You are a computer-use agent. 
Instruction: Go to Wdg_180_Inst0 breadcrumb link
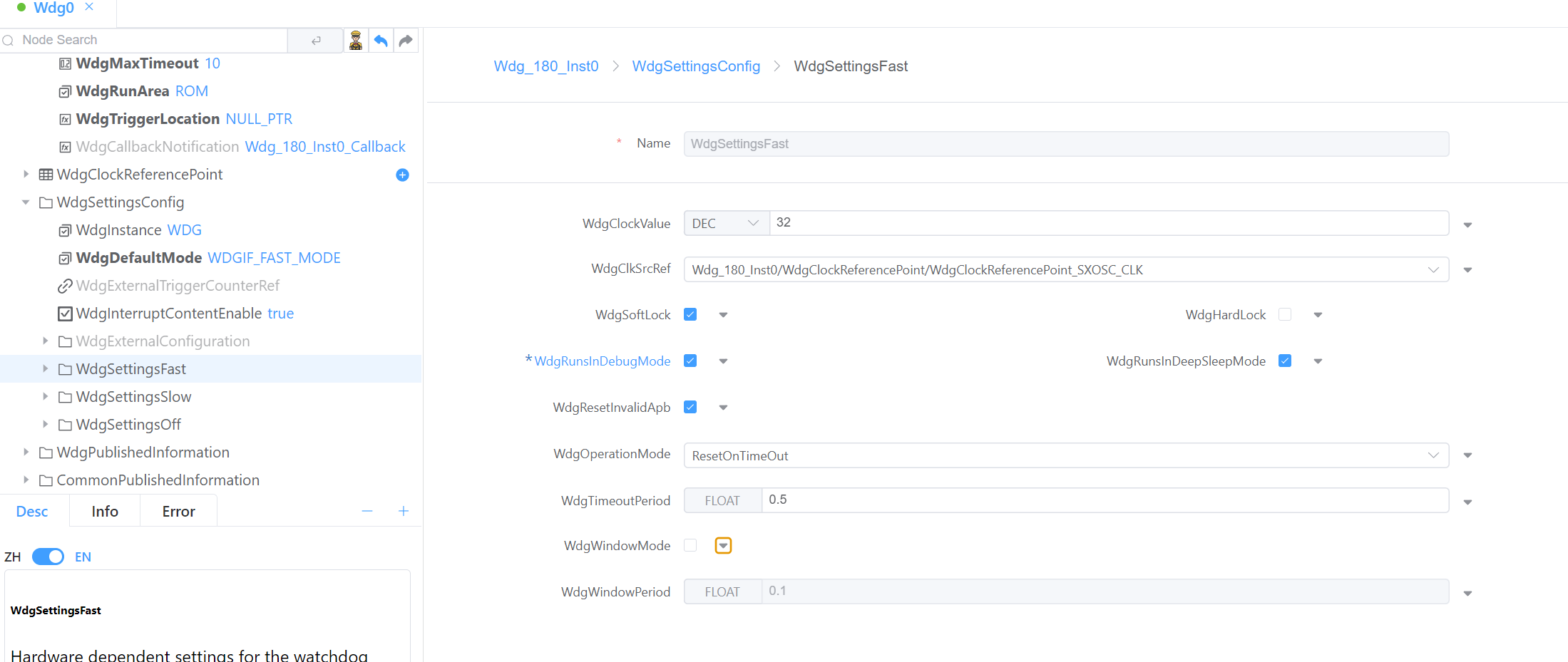545,66
